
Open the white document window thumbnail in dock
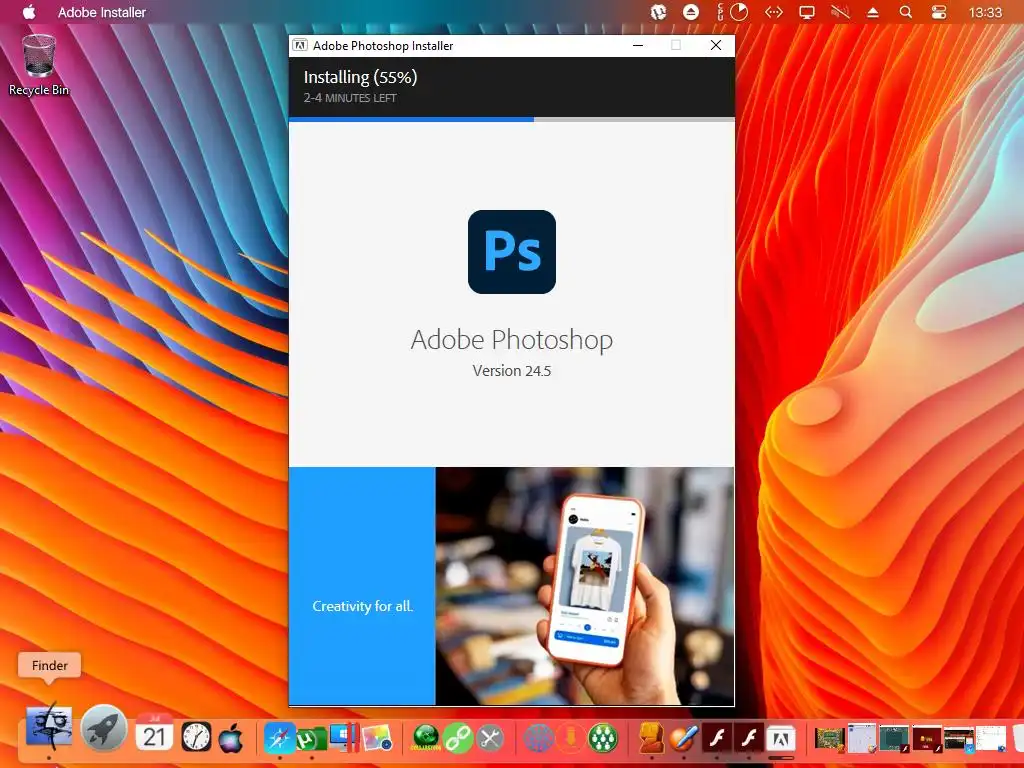(x=991, y=739)
